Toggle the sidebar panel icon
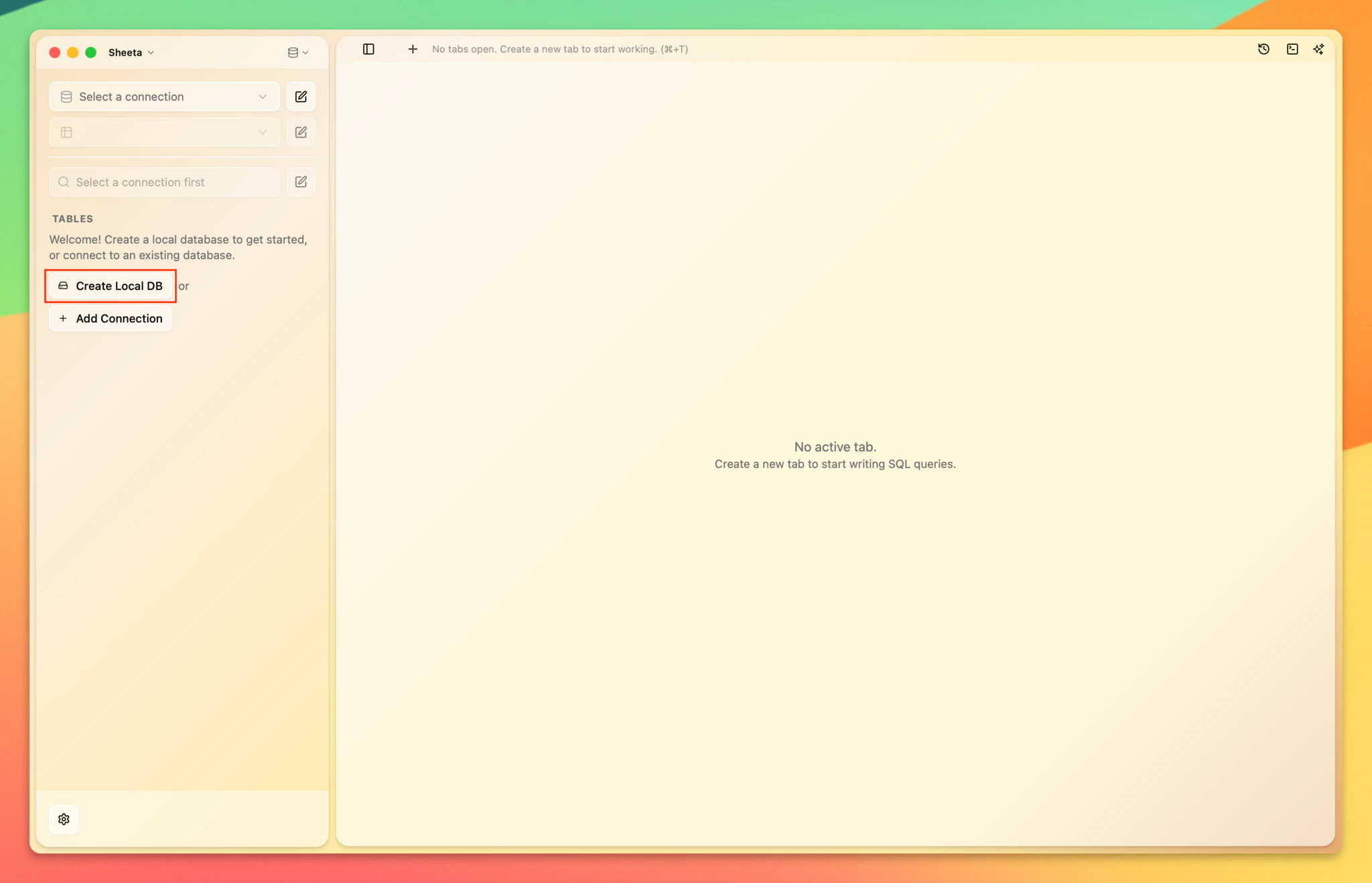Viewport: 1372px width, 883px height. 368,49
